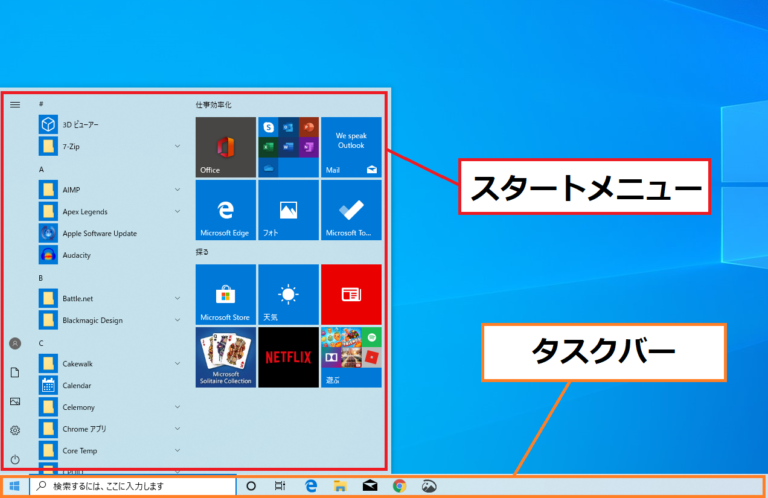
Task: Jump to the # letter header
Action: pyautogui.click(x=41, y=104)
